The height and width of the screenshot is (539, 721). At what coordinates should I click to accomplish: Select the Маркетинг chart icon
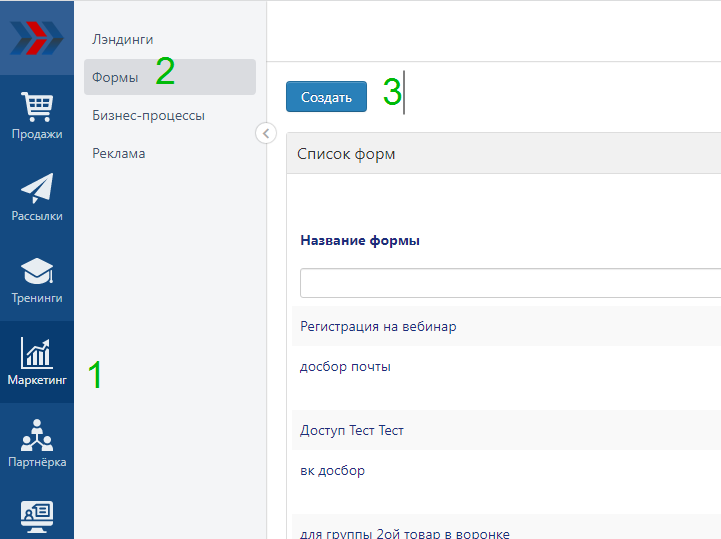click(37, 362)
